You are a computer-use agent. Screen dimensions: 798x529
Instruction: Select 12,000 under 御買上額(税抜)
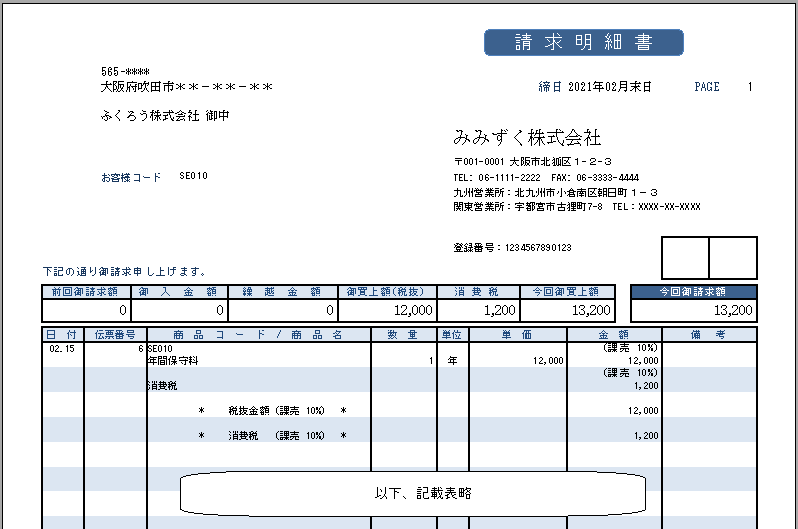413,310
